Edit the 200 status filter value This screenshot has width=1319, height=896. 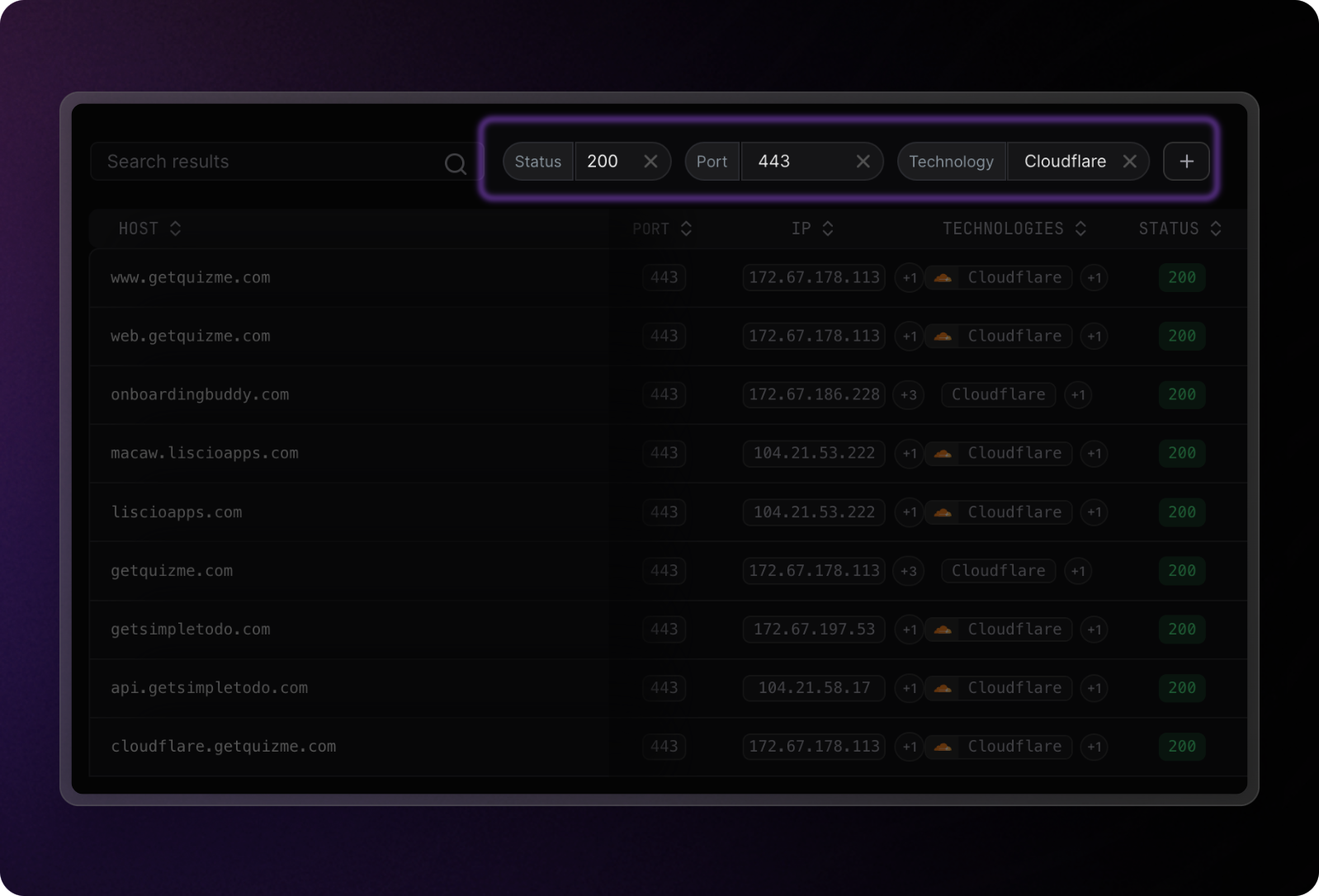point(603,162)
